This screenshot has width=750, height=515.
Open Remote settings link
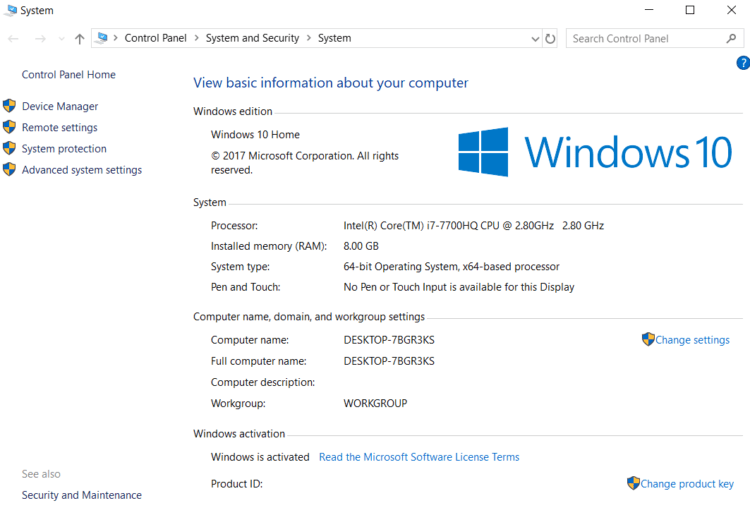click(x=59, y=127)
